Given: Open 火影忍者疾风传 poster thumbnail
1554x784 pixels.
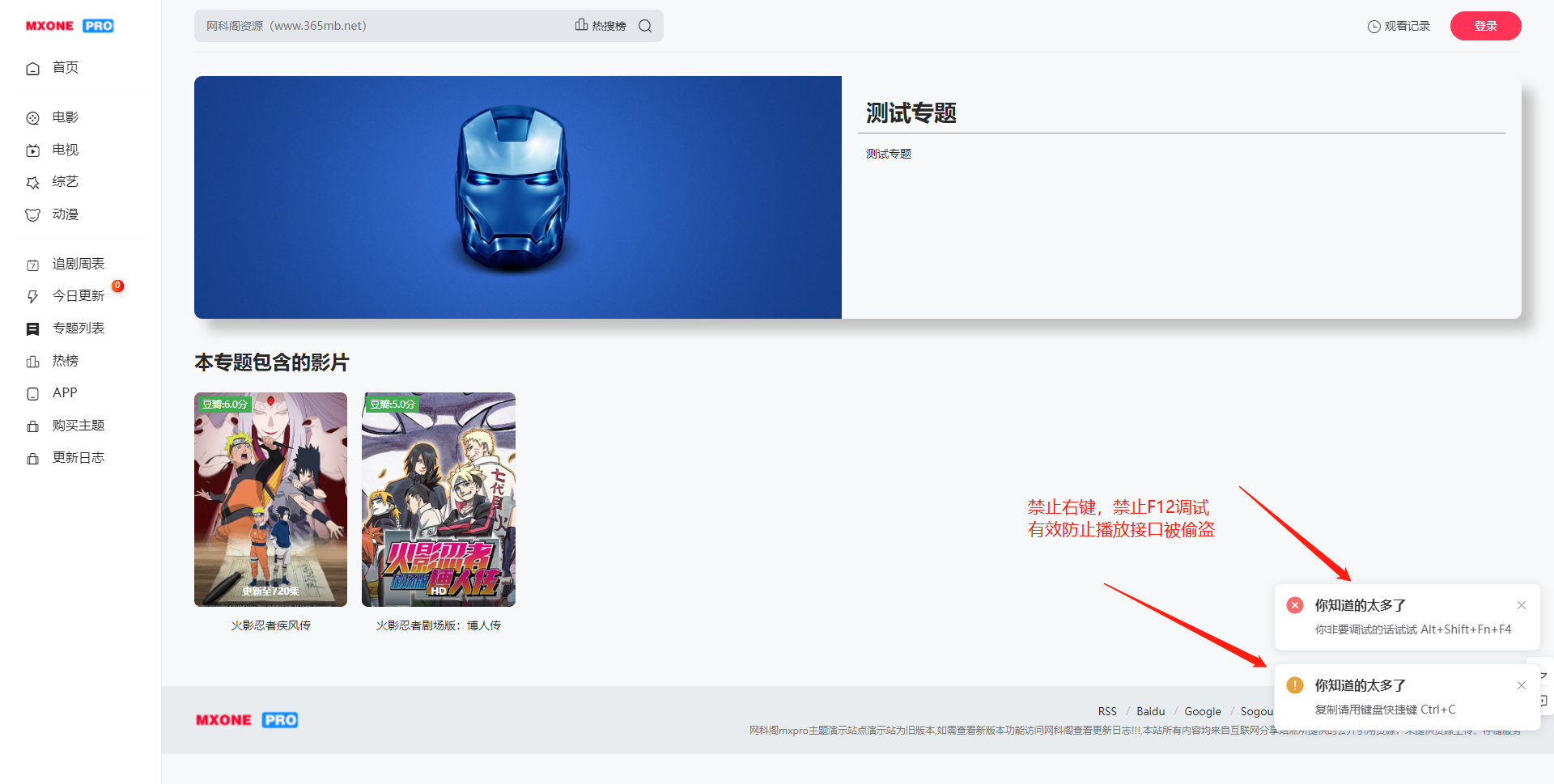Looking at the screenshot, I should pos(270,499).
